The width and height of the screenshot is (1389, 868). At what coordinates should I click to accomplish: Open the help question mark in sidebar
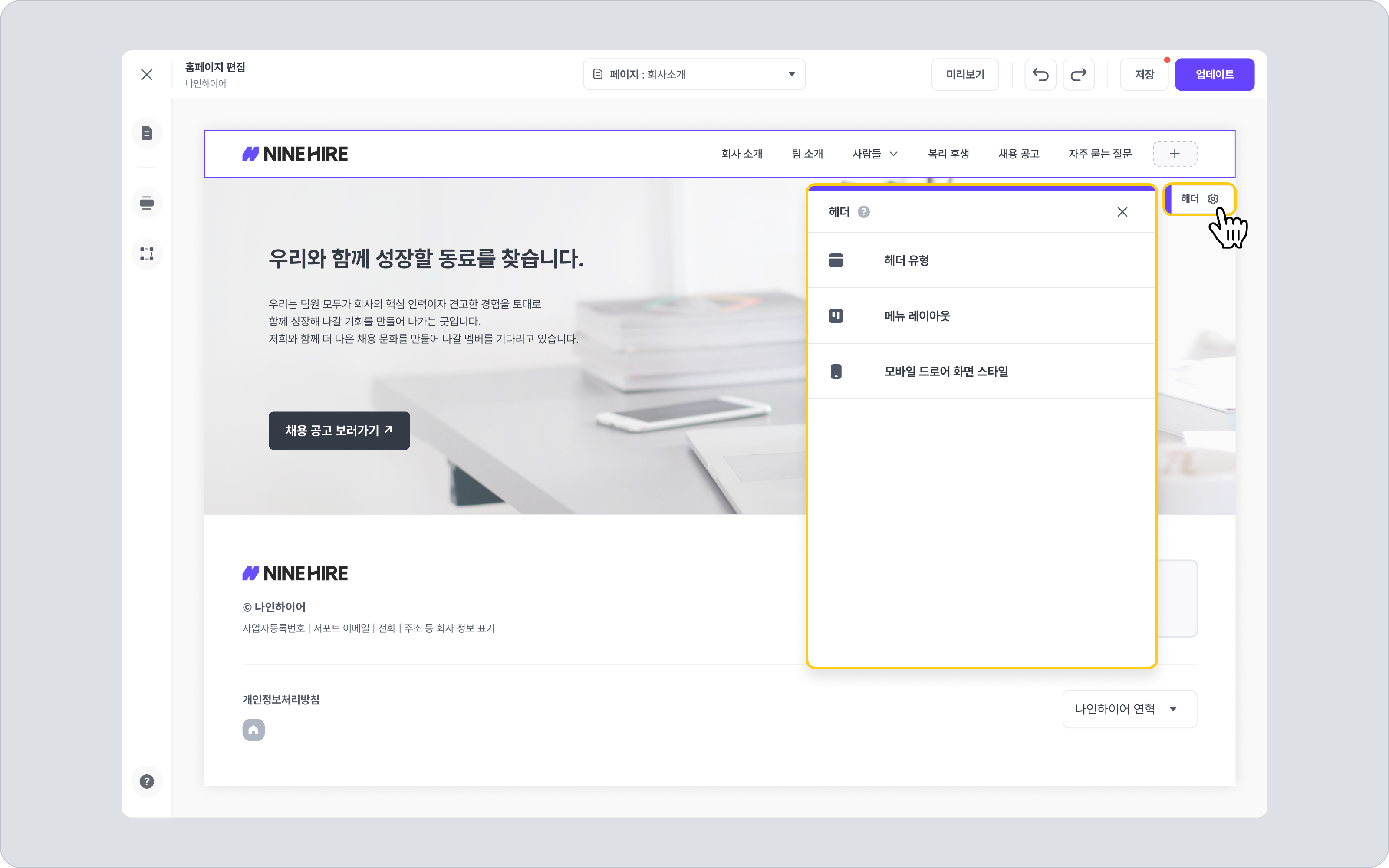tap(147, 781)
